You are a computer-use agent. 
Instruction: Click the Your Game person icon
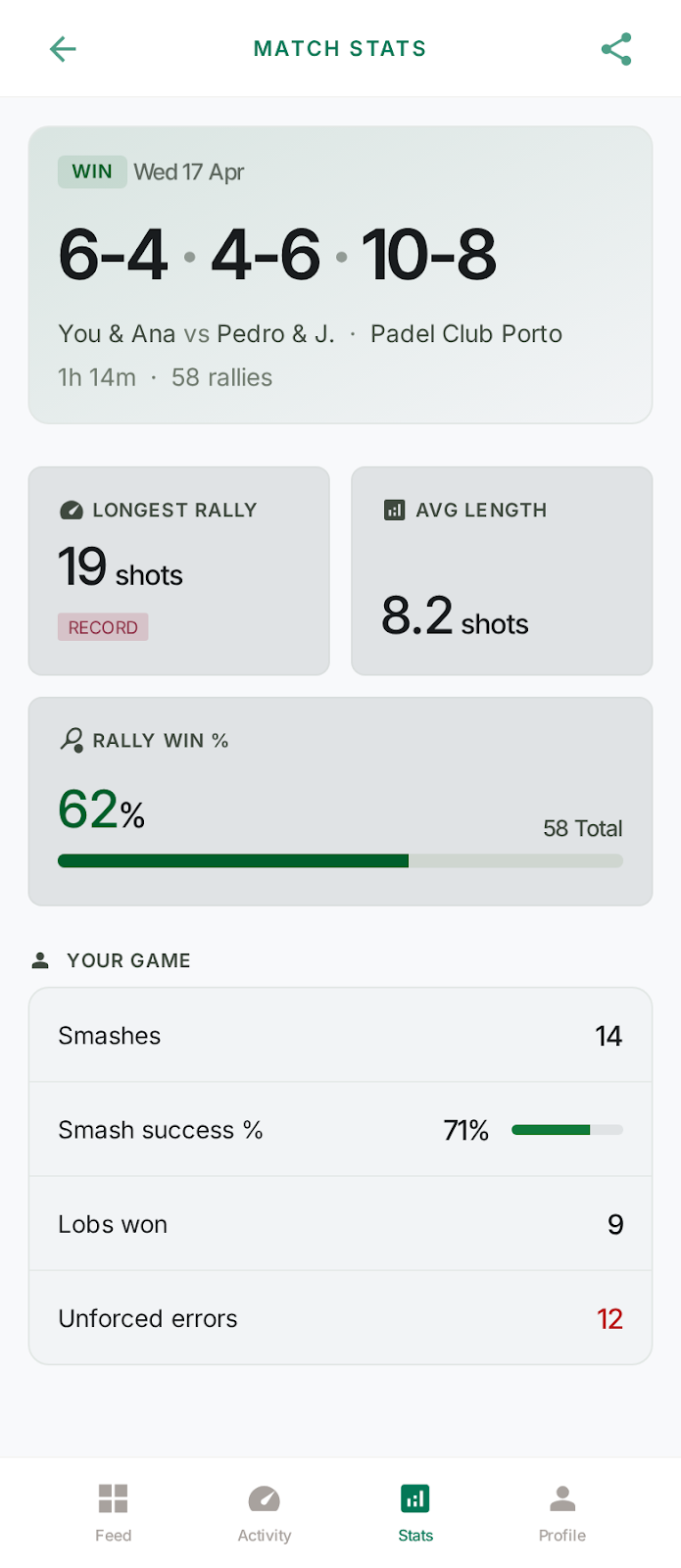point(39,960)
